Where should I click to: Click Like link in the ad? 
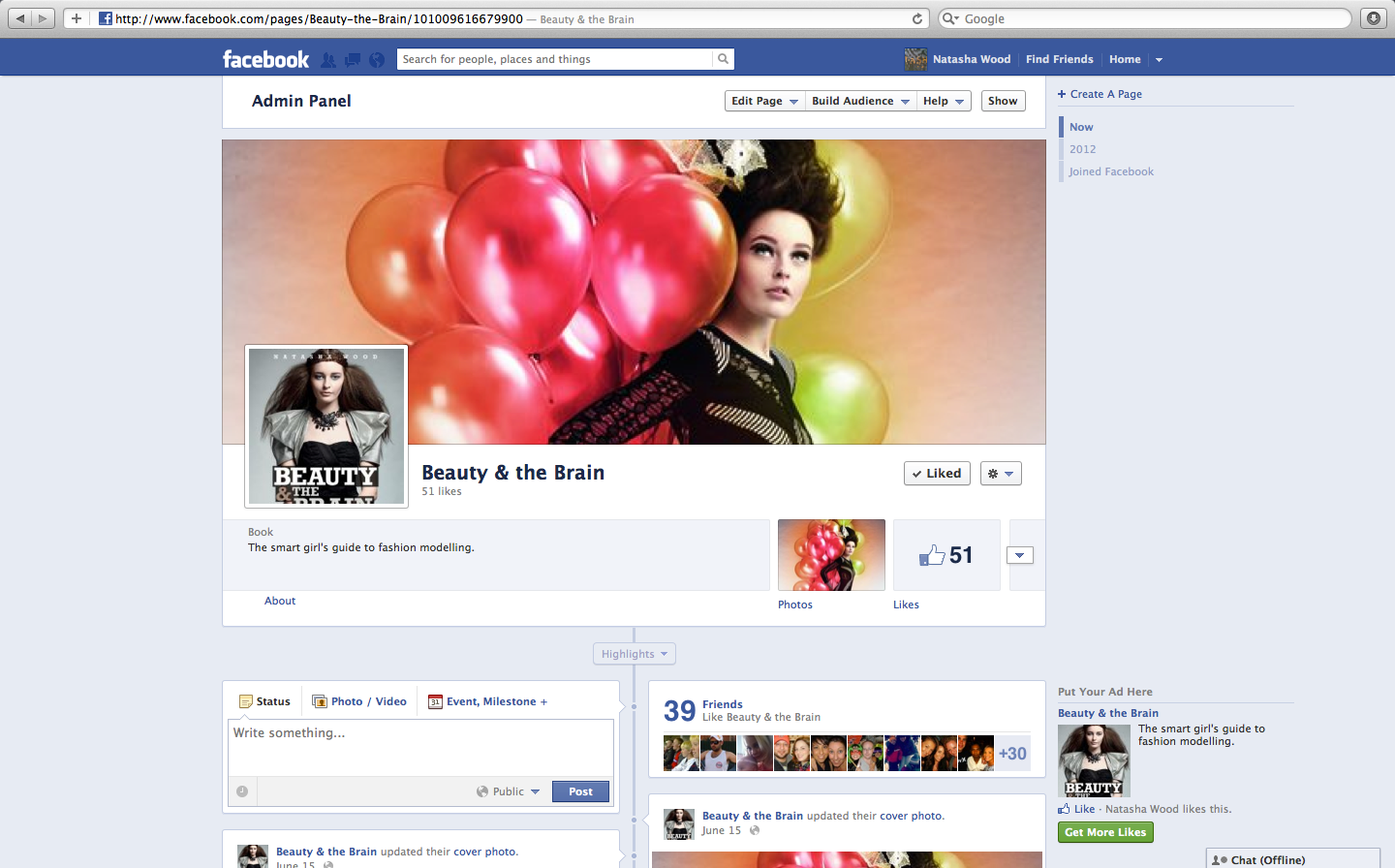point(1084,809)
